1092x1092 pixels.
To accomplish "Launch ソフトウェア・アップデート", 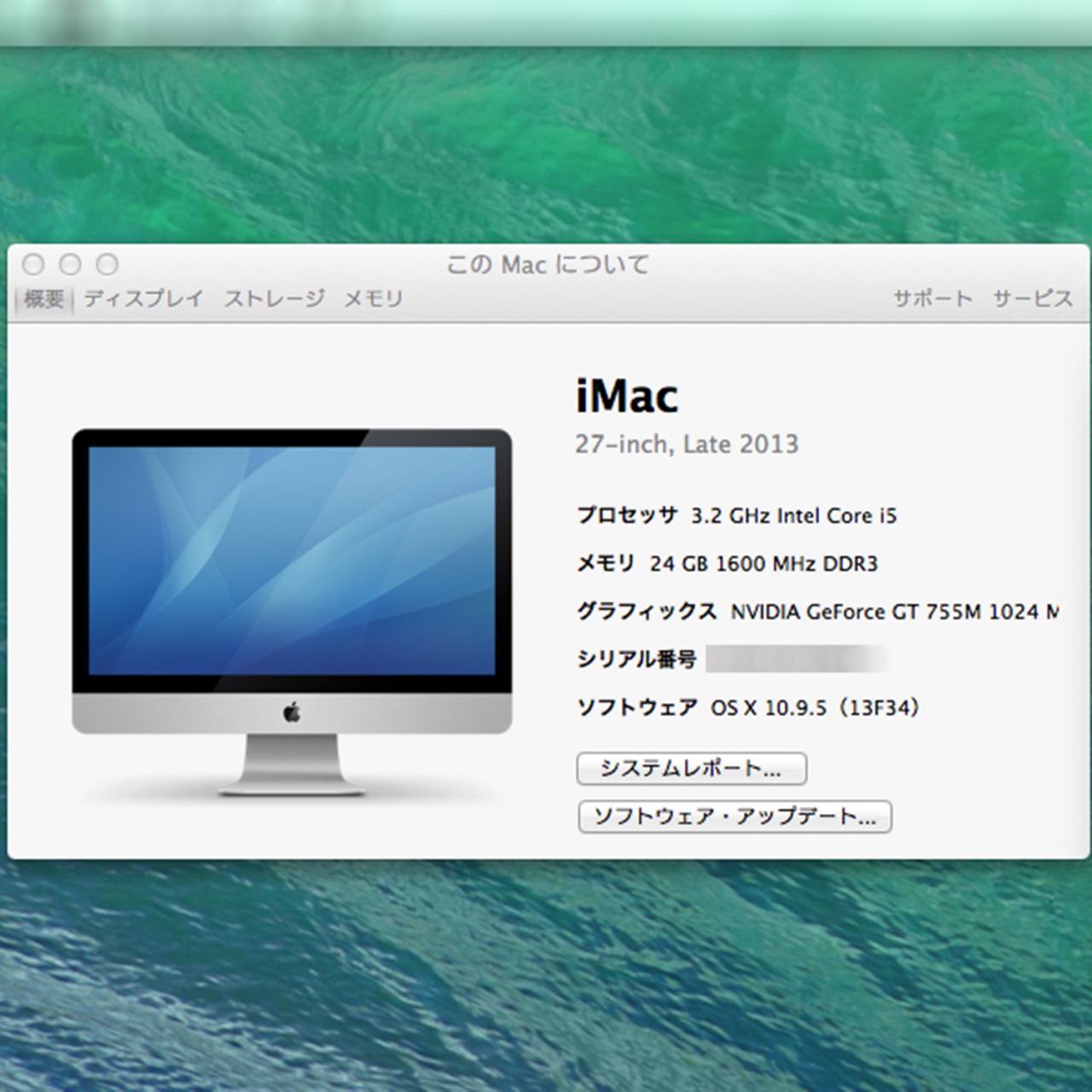I will click(x=734, y=816).
